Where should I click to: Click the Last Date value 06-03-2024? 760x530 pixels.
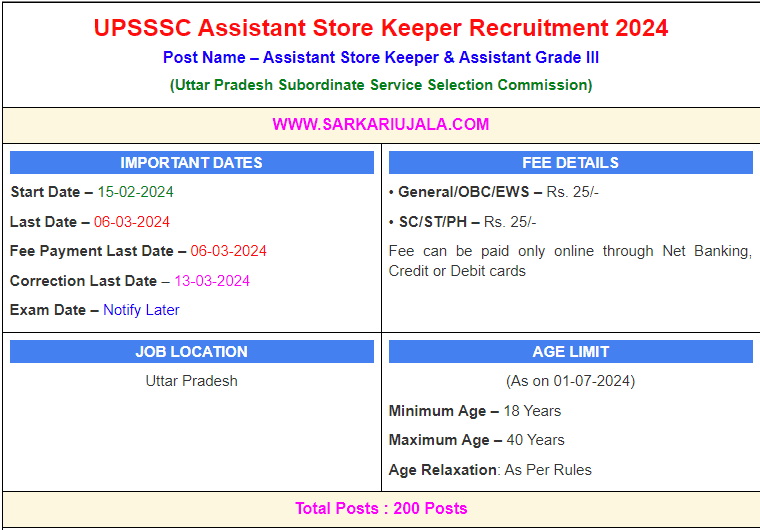pyautogui.click(x=132, y=222)
